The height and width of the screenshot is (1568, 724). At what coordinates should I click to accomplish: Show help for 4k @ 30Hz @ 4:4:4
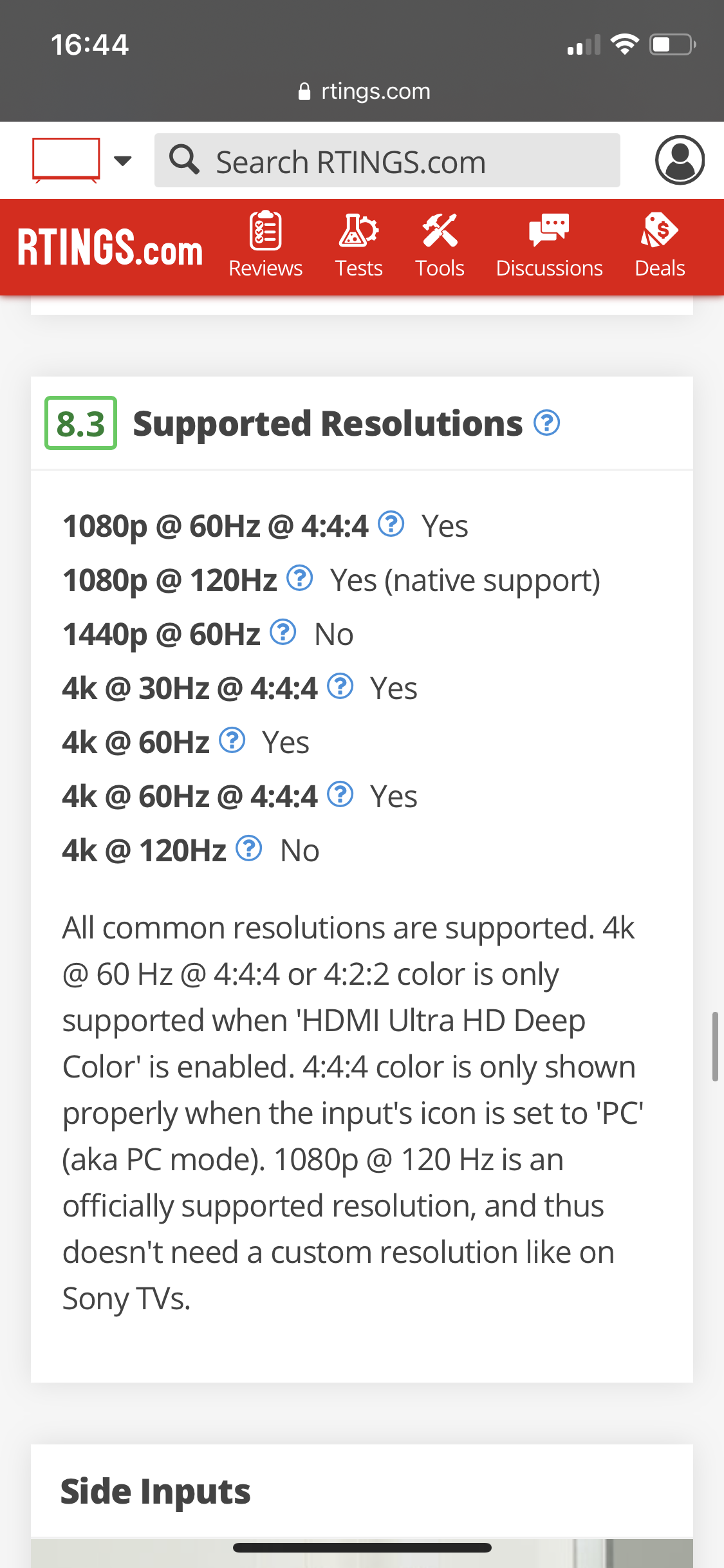pyautogui.click(x=340, y=686)
